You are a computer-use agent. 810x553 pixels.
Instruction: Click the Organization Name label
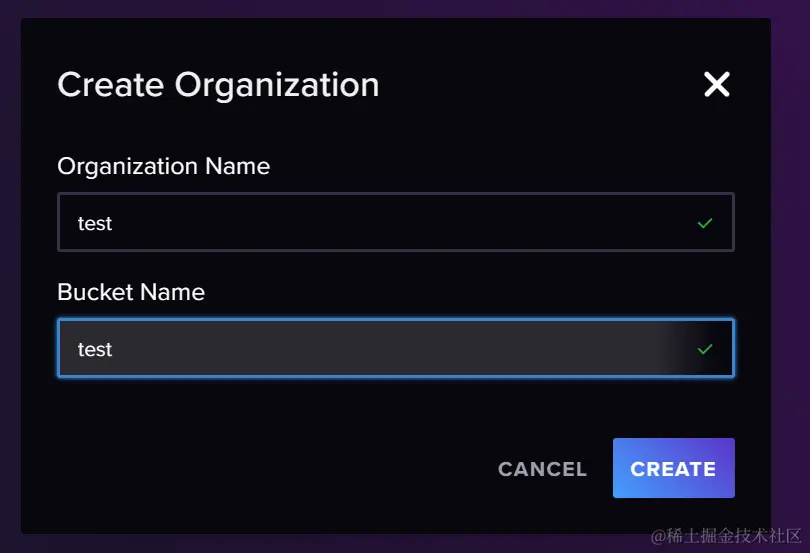pyautogui.click(x=164, y=166)
